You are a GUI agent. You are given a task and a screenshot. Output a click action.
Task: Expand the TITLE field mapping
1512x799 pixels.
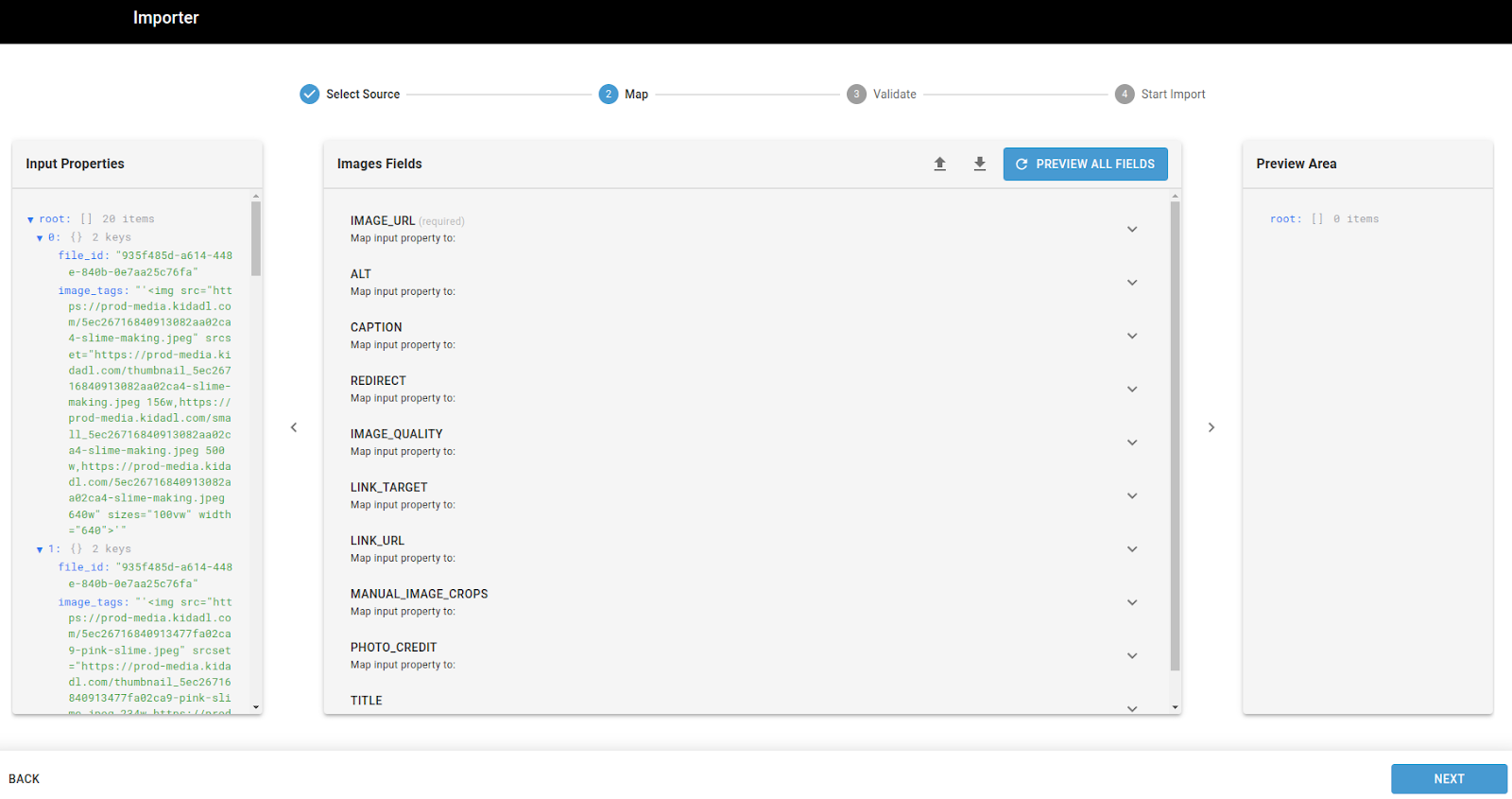[1132, 708]
